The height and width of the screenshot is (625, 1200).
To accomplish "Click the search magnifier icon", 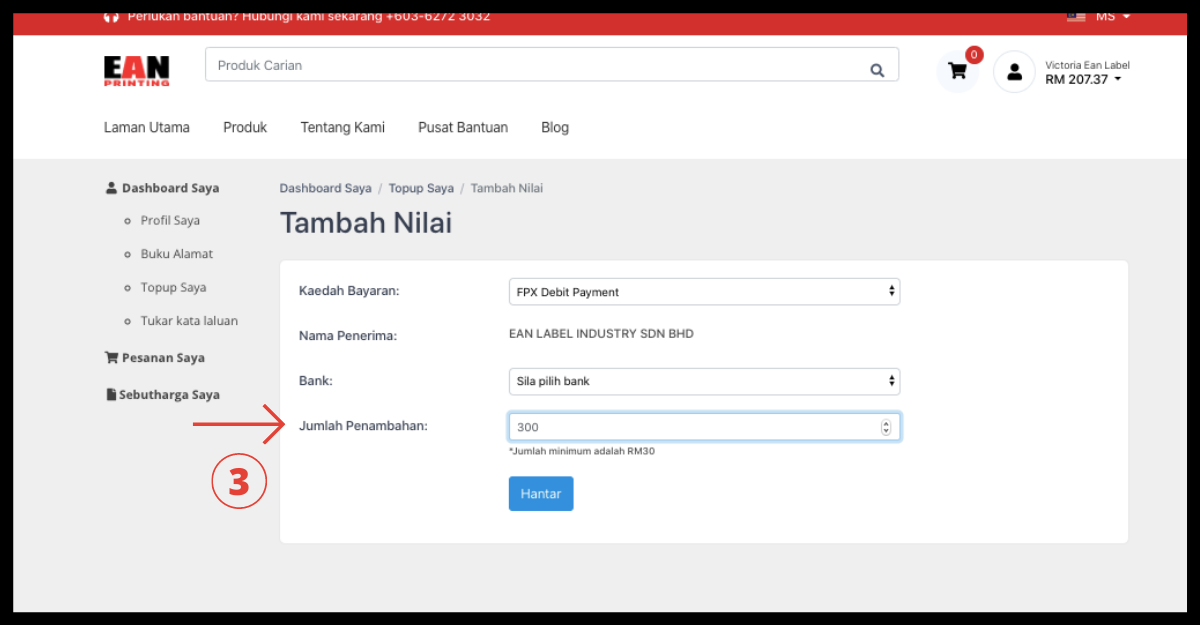I will (x=877, y=70).
